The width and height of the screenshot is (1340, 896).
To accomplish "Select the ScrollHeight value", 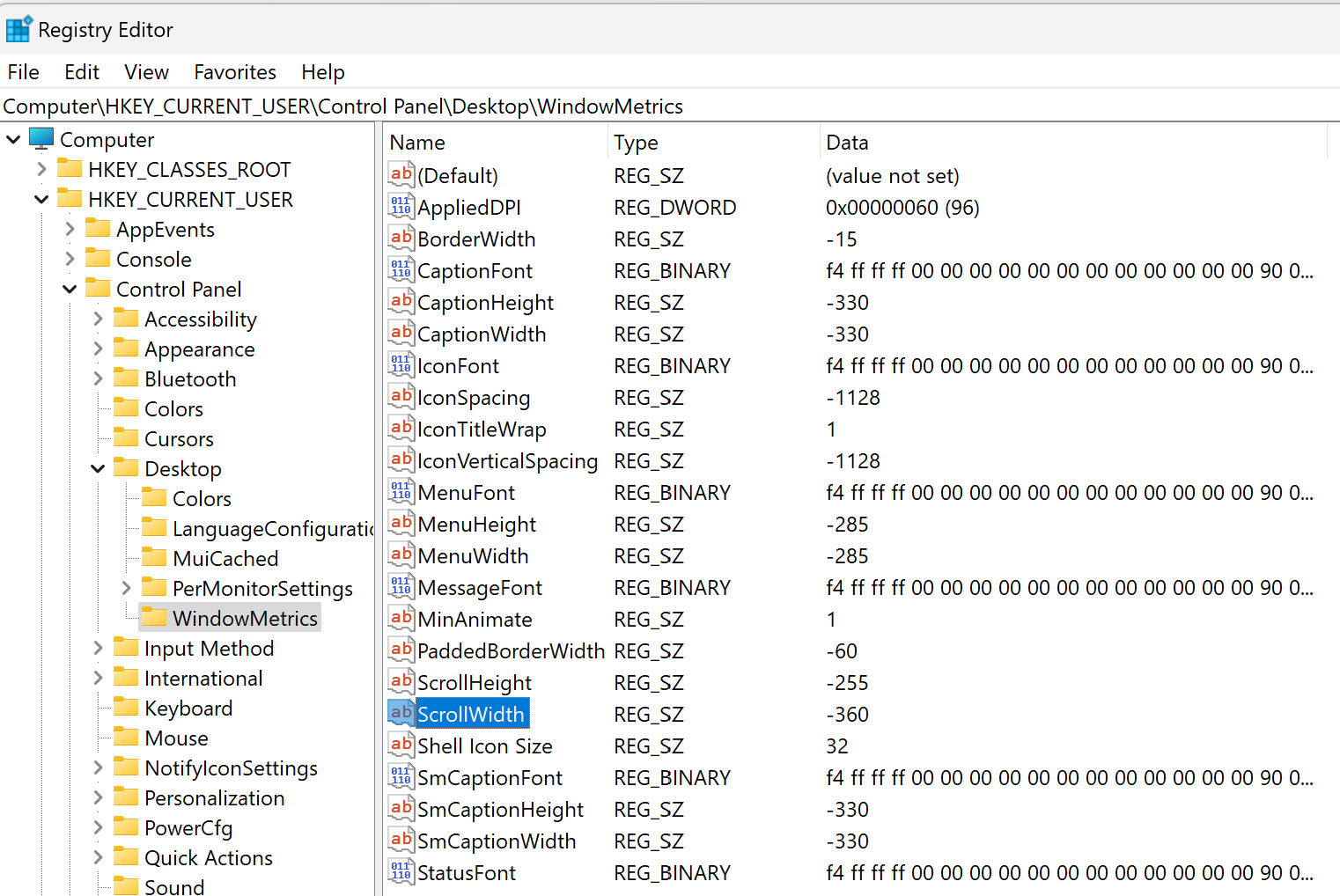I will click(x=475, y=682).
